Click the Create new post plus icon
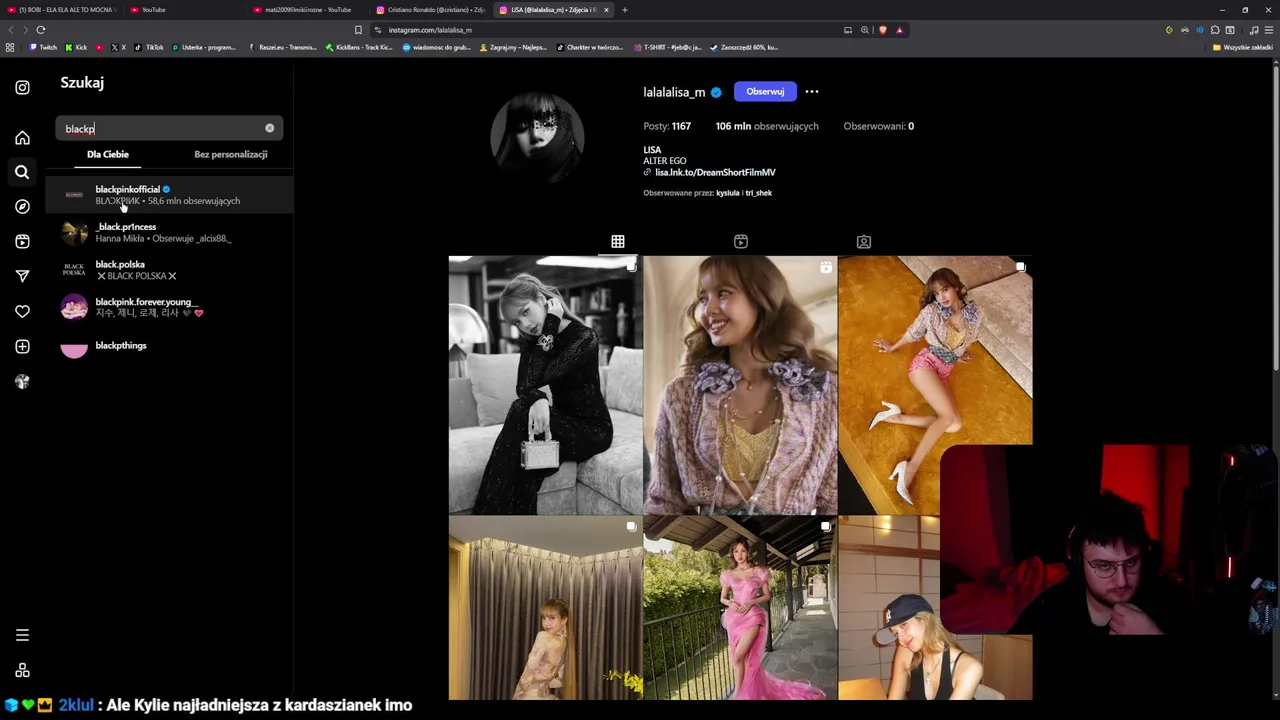 click(22, 346)
